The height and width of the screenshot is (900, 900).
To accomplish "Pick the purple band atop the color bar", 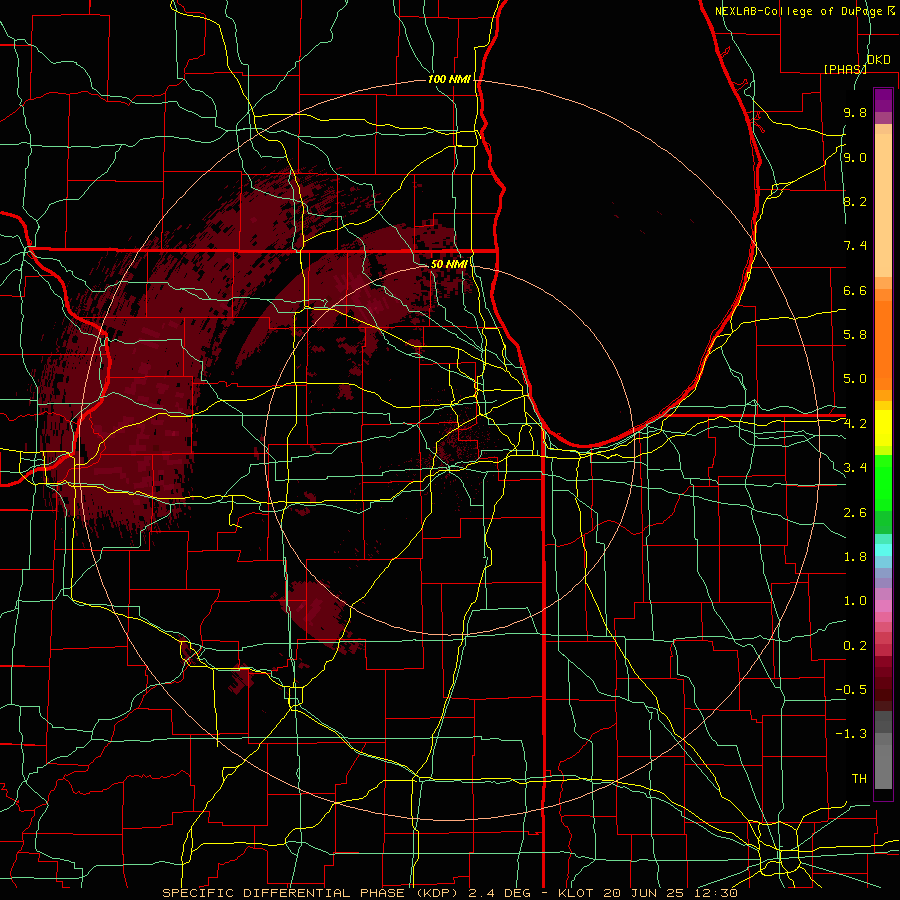I will [883, 100].
